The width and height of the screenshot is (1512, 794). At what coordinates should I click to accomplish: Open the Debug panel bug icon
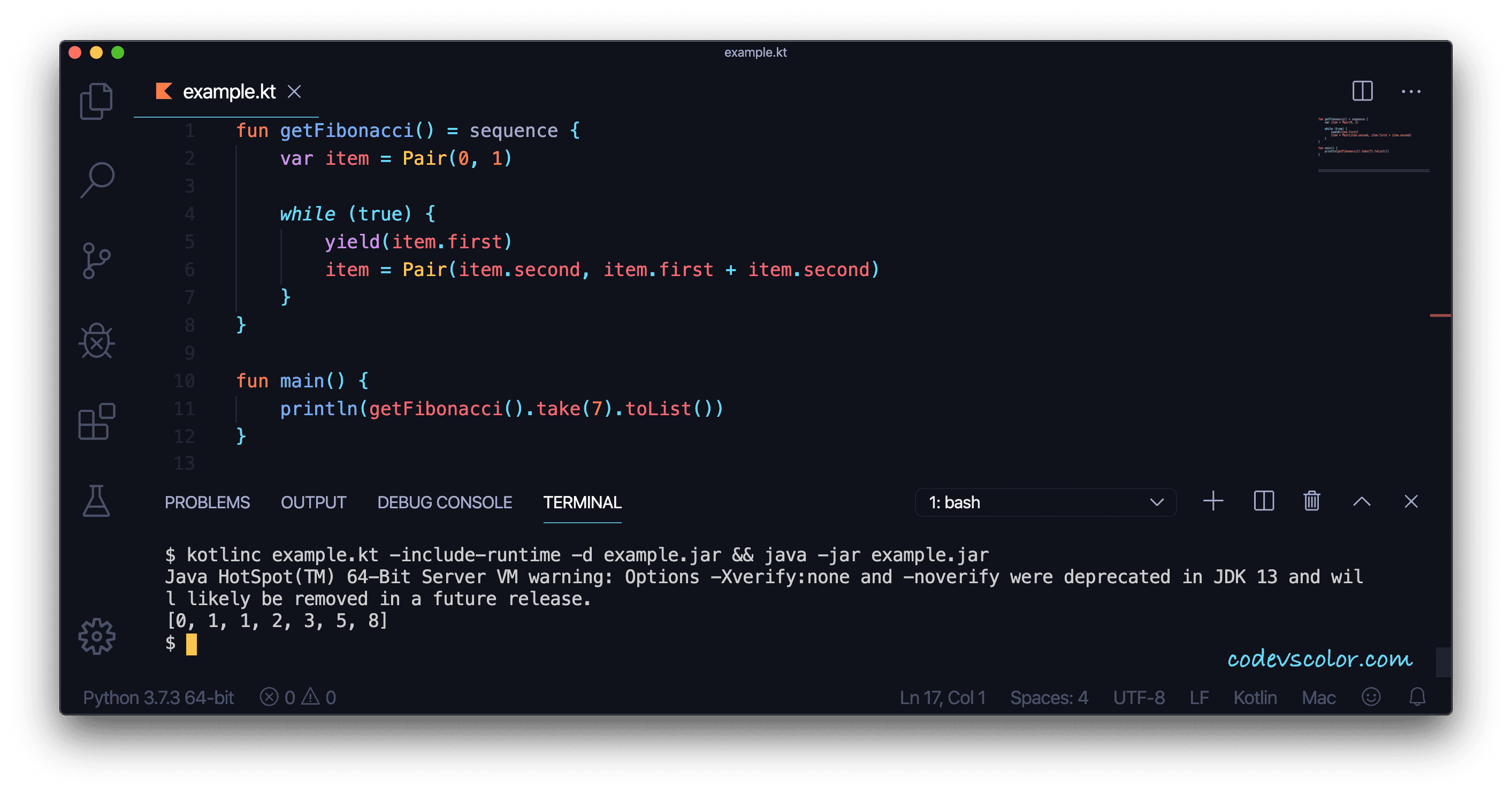pyautogui.click(x=96, y=341)
